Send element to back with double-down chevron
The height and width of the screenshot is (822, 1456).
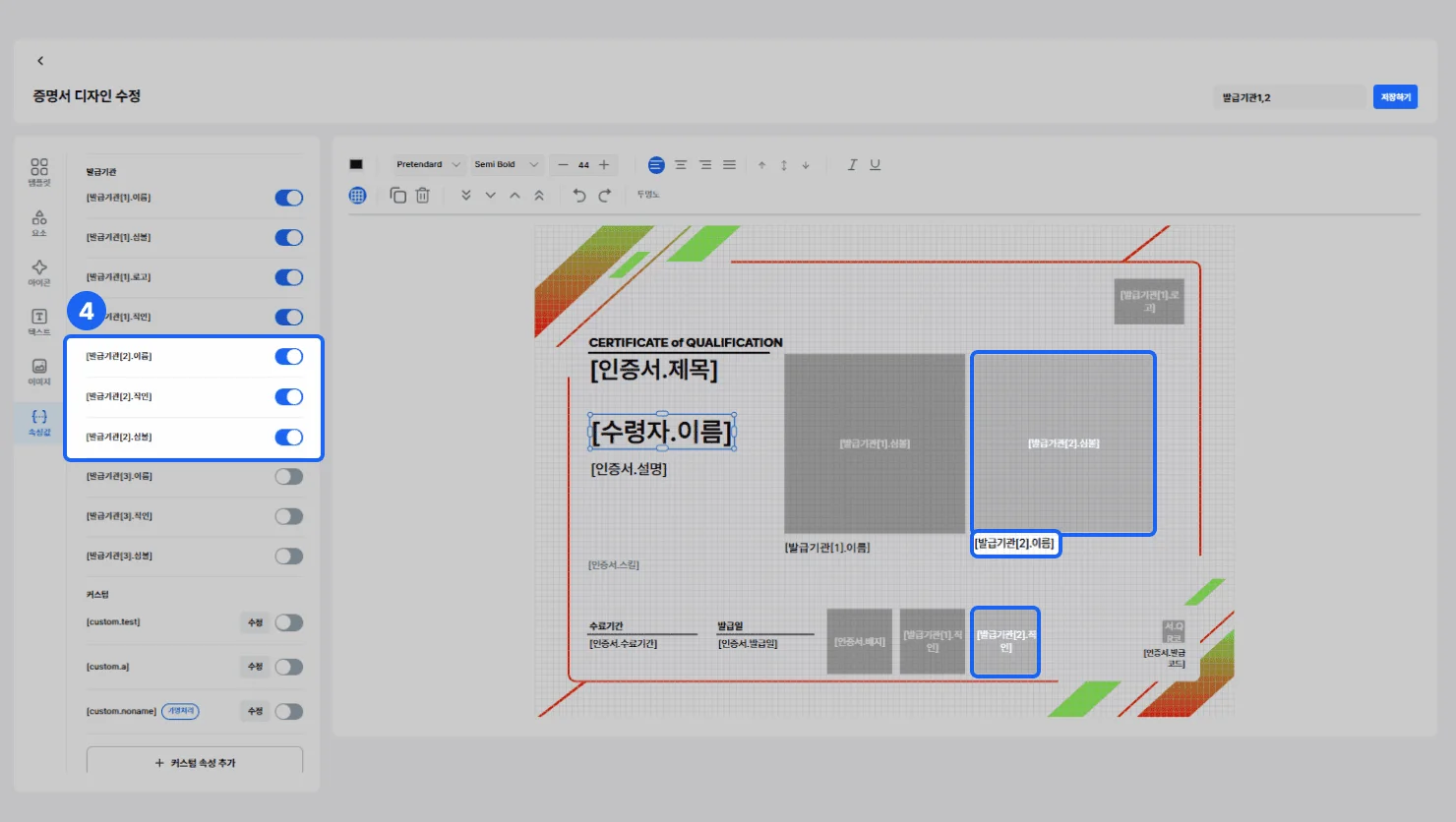465,196
